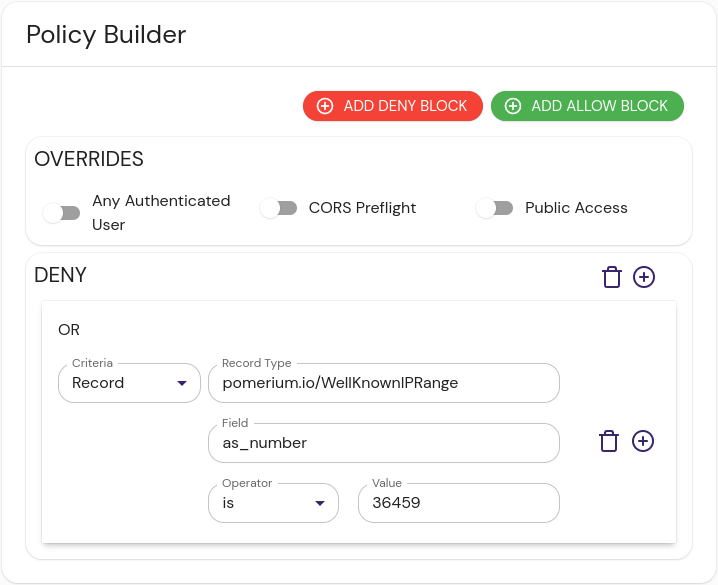The image size is (718, 585).
Task: Click the Criteria dropdown arrow
Action: 182,383
